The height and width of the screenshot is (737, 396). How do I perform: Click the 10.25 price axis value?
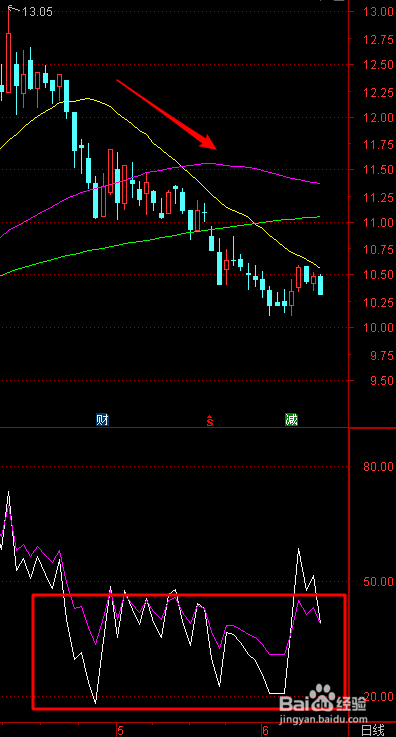click(378, 303)
